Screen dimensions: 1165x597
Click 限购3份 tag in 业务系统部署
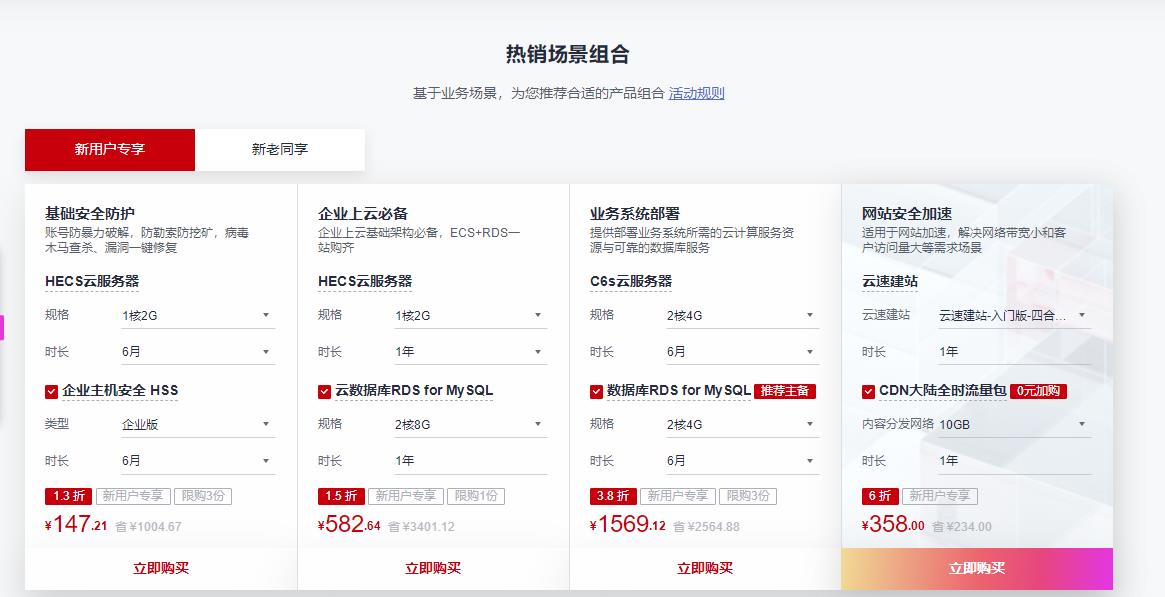(747, 496)
